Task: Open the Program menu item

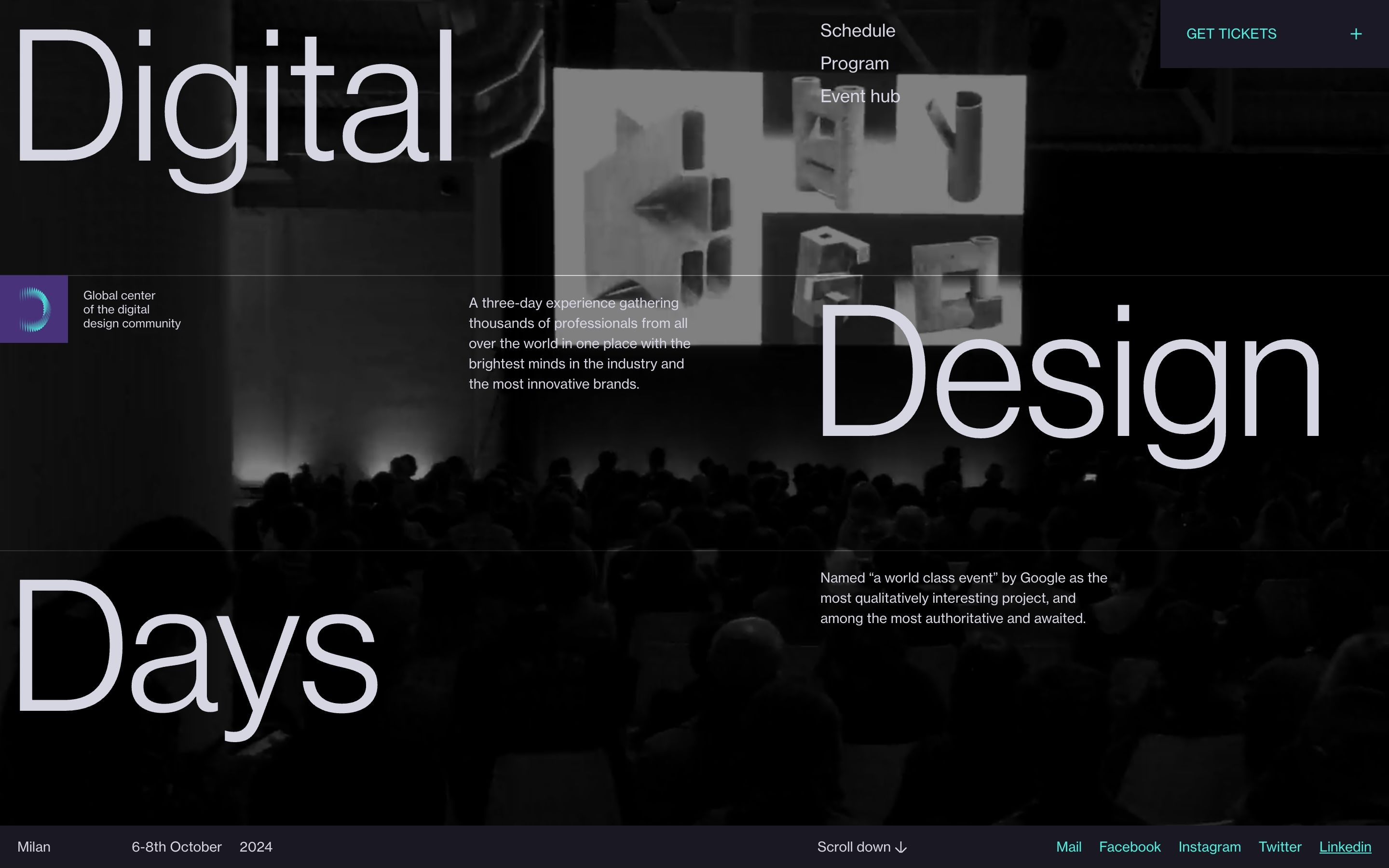Action: tap(854, 64)
